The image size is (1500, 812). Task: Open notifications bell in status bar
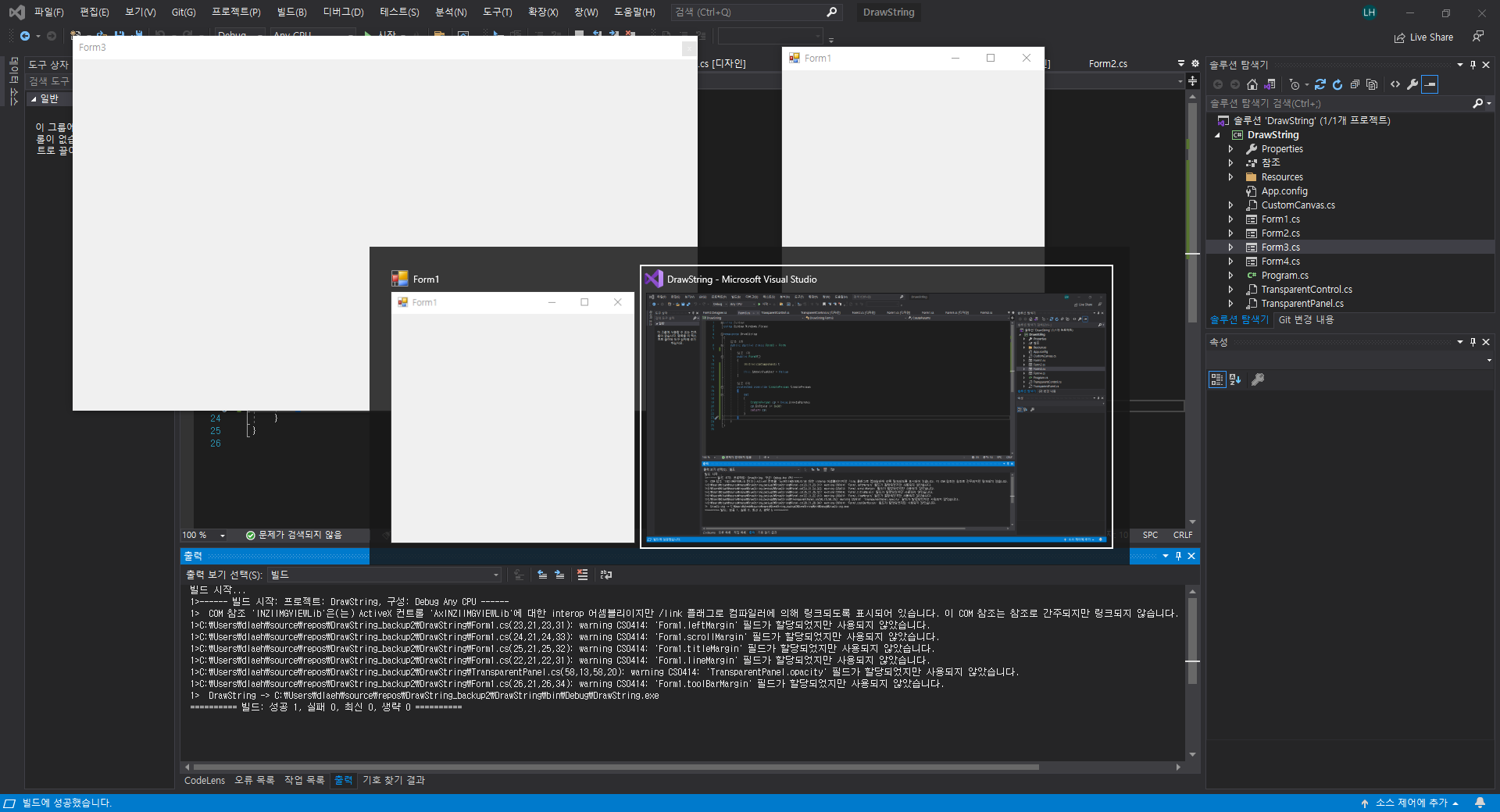[1480, 803]
